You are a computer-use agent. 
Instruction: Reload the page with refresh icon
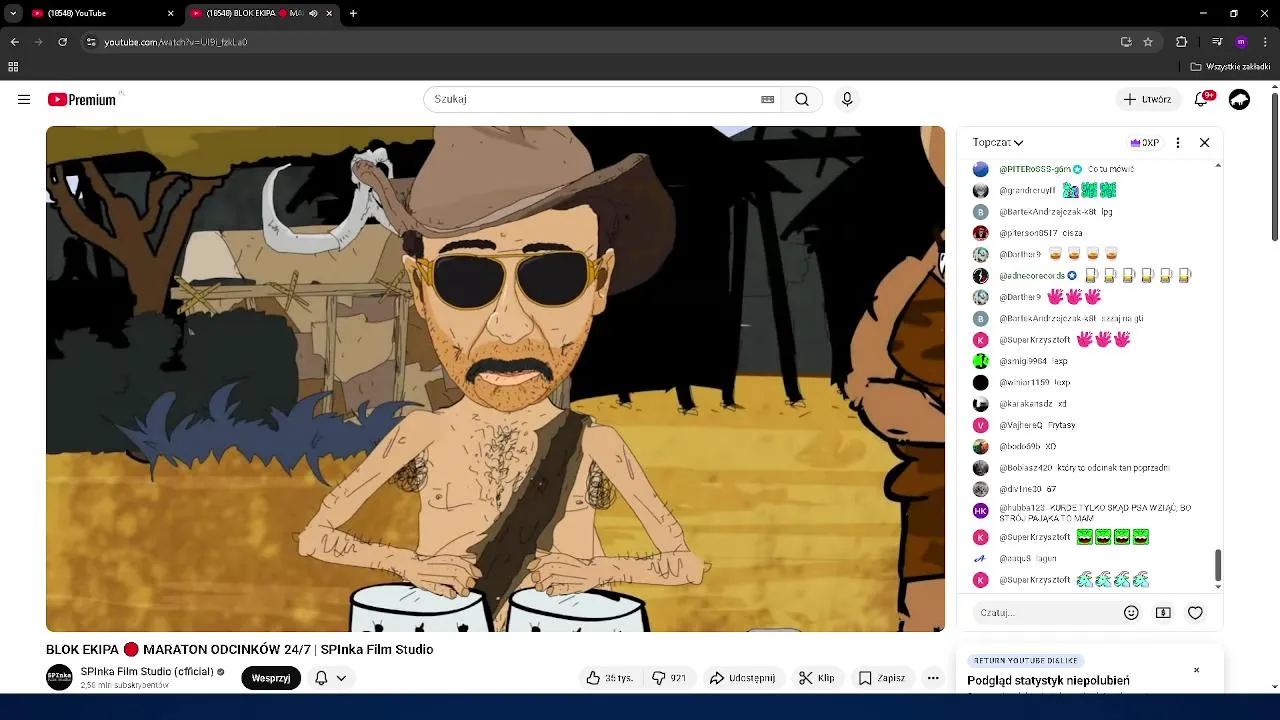62,42
